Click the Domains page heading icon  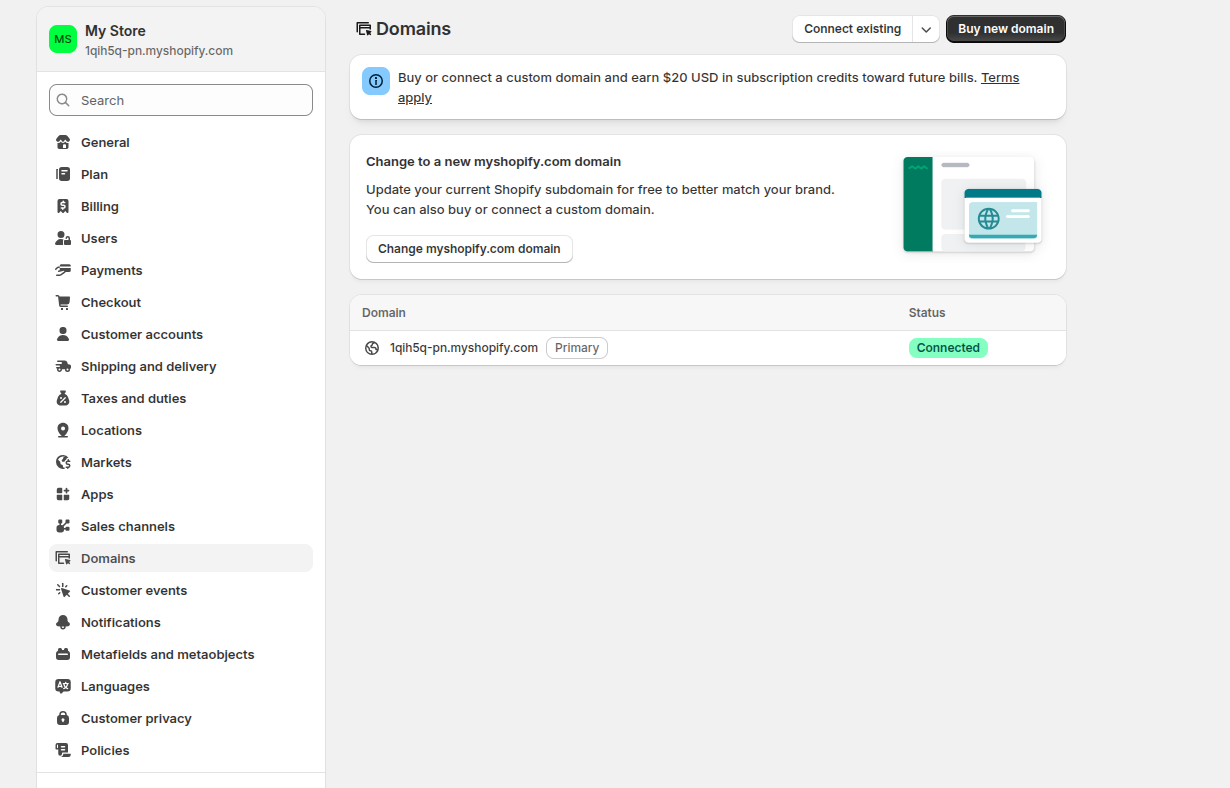tap(364, 29)
